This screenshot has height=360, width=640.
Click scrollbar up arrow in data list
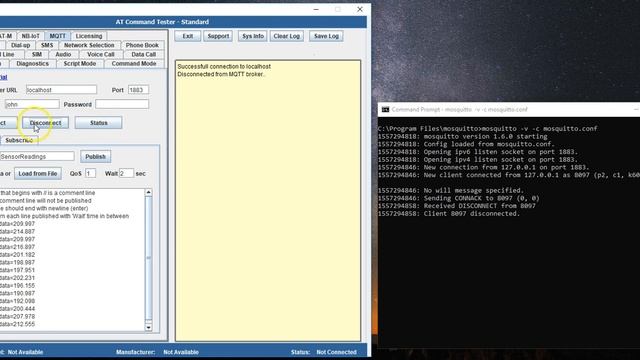point(149,192)
